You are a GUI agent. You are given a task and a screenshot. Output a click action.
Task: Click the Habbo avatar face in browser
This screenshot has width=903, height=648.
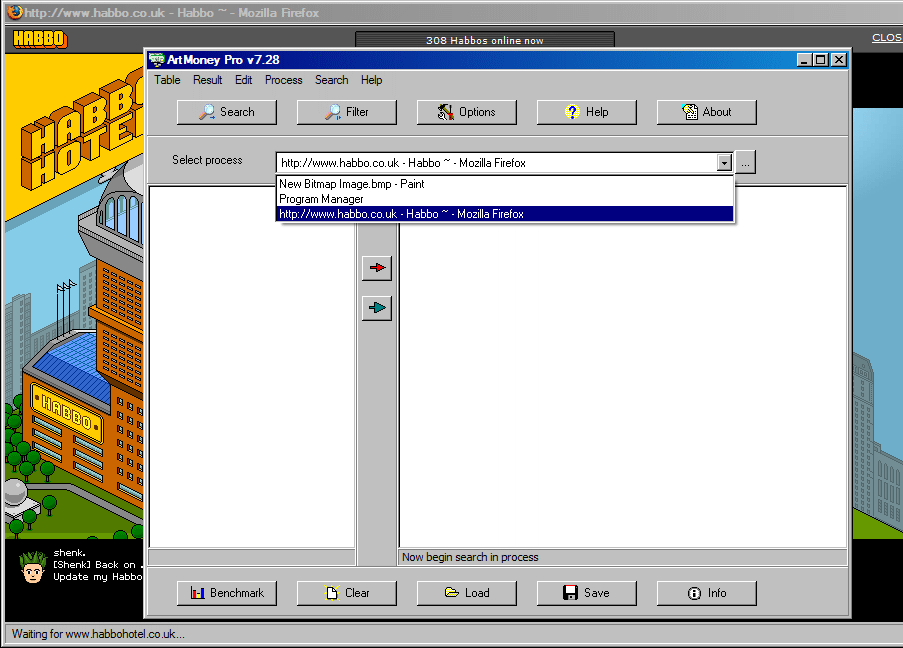pyautogui.click(x=32, y=567)
